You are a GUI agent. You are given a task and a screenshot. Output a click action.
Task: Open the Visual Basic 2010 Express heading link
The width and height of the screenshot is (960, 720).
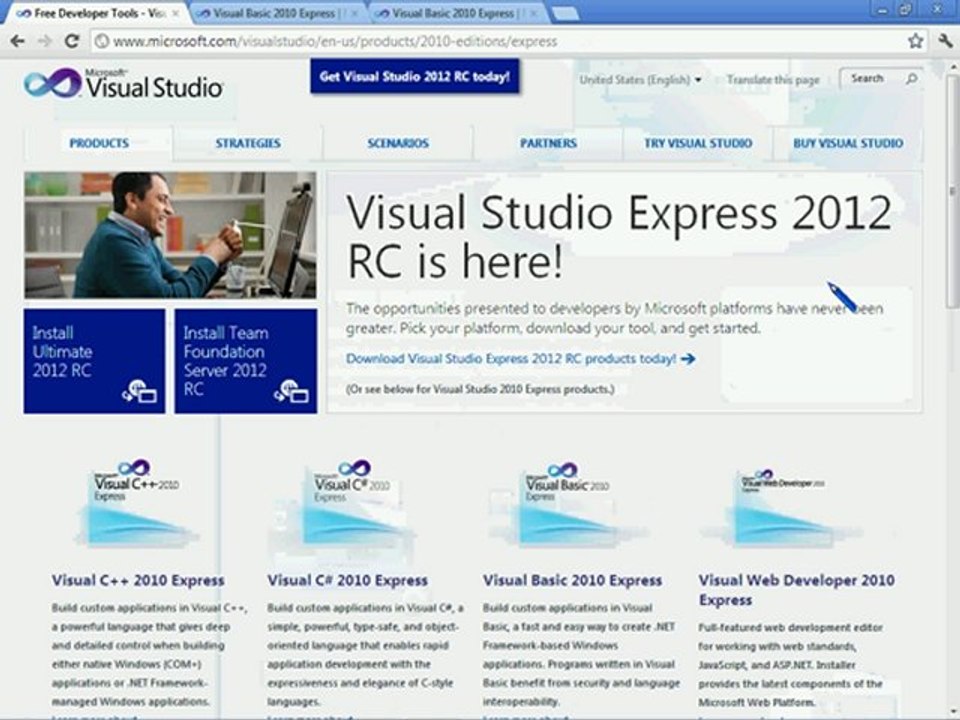tap(572, 580)
